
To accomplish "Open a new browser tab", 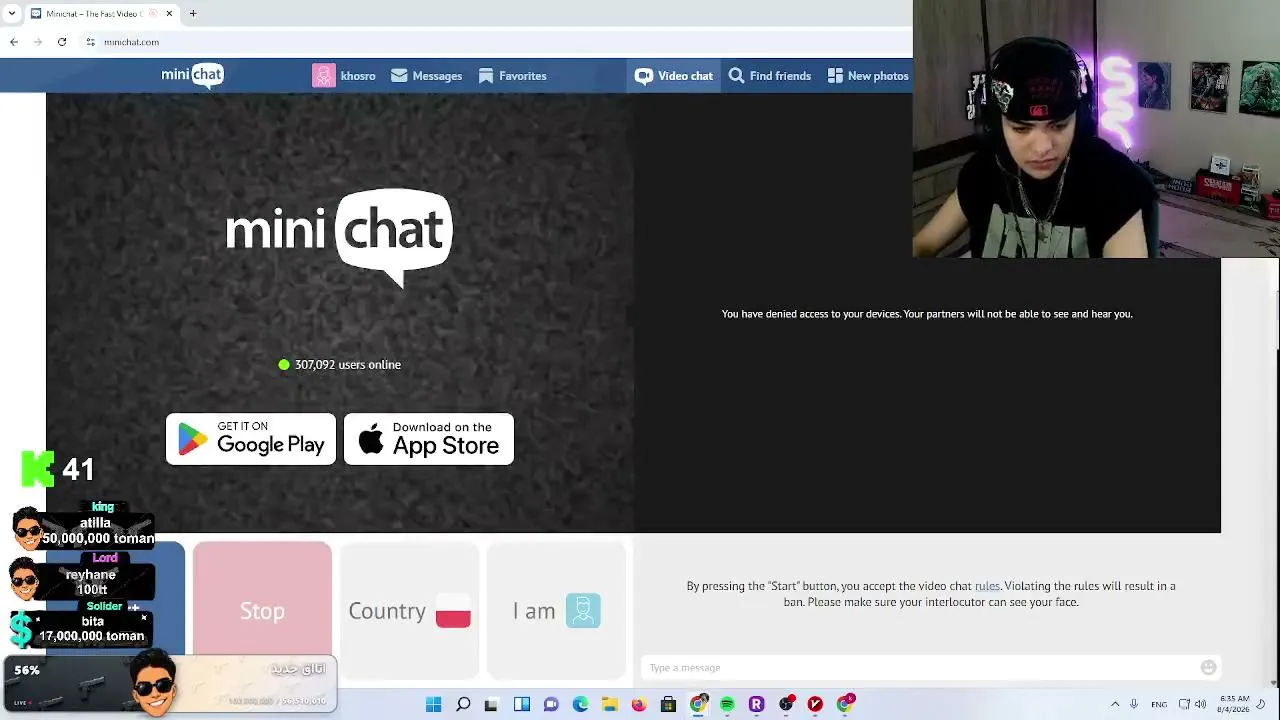I will point(193,14).
